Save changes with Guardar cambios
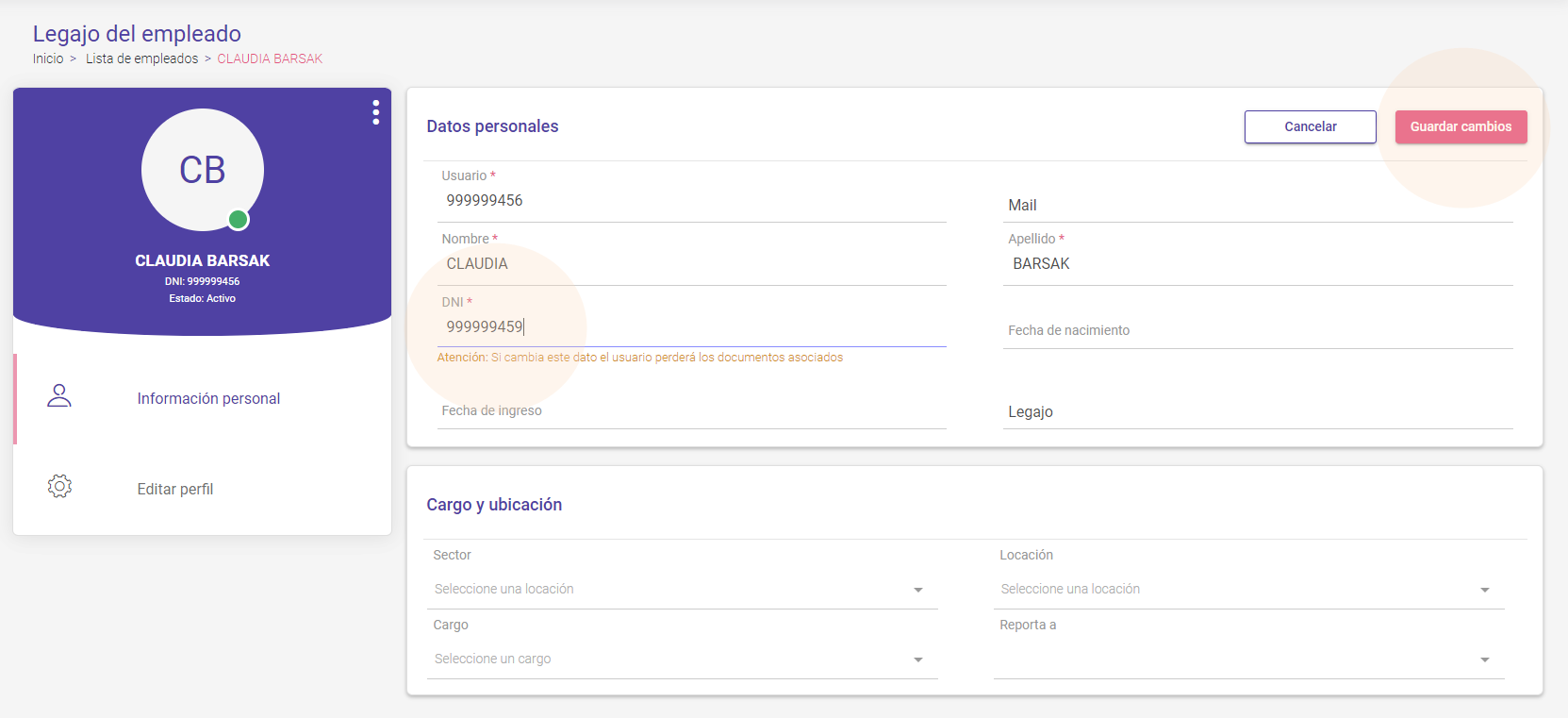The width and height of the screenshot is (1568, 718). [x=1461, y=126]
